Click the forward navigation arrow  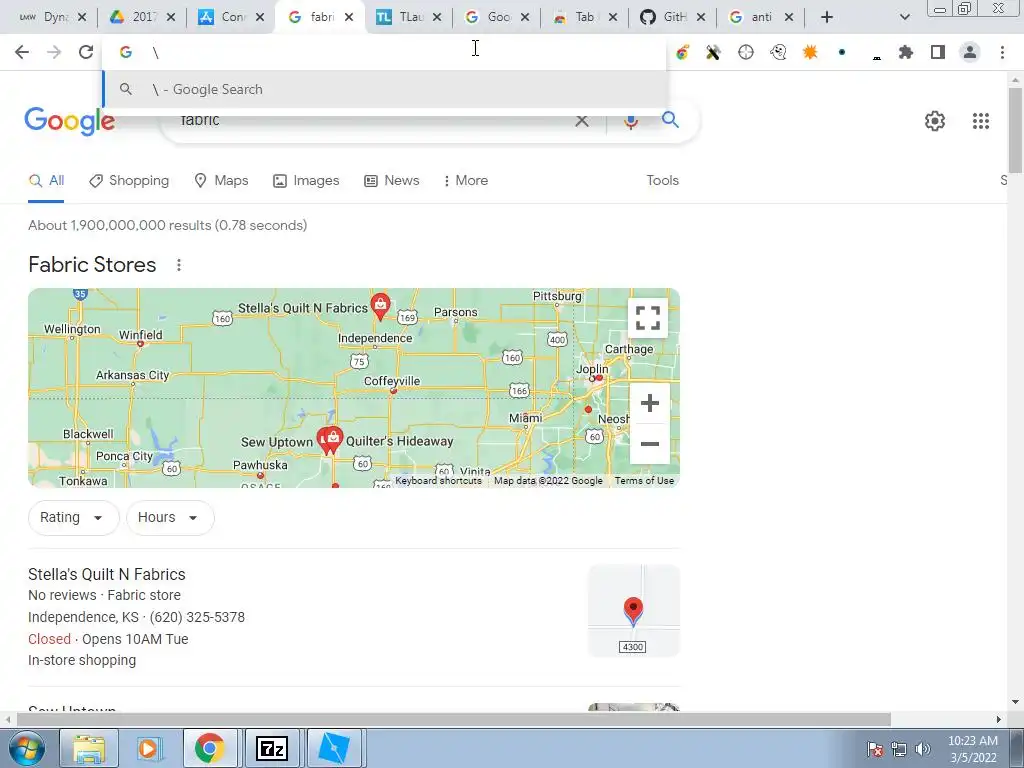pyautogui.click(x=54, y=52)
